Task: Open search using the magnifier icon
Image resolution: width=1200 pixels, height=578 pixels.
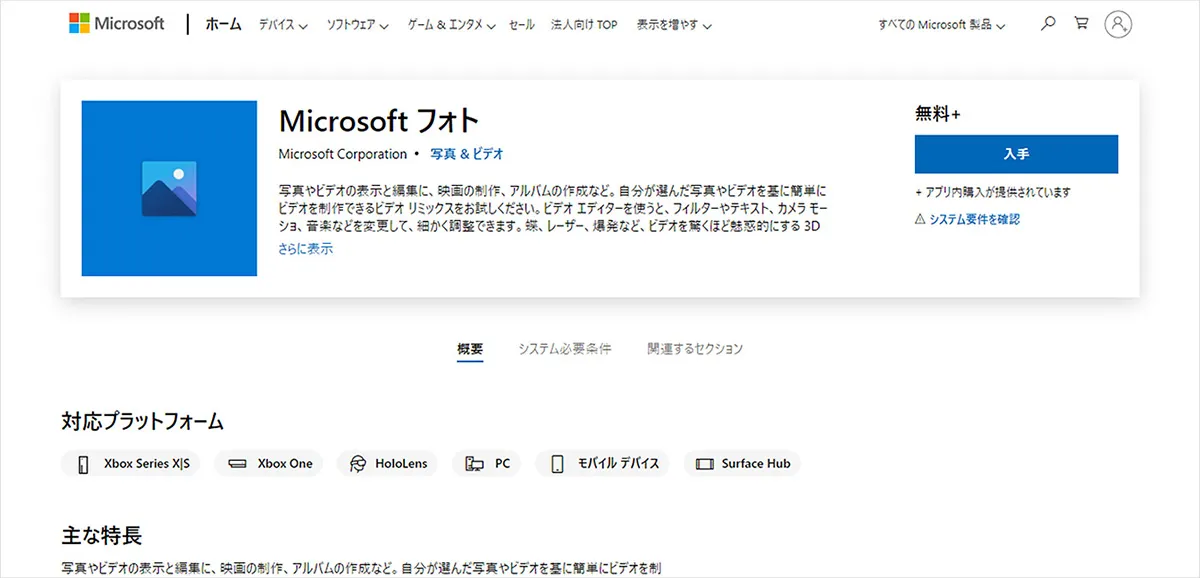Action: tap(1047, 23)
